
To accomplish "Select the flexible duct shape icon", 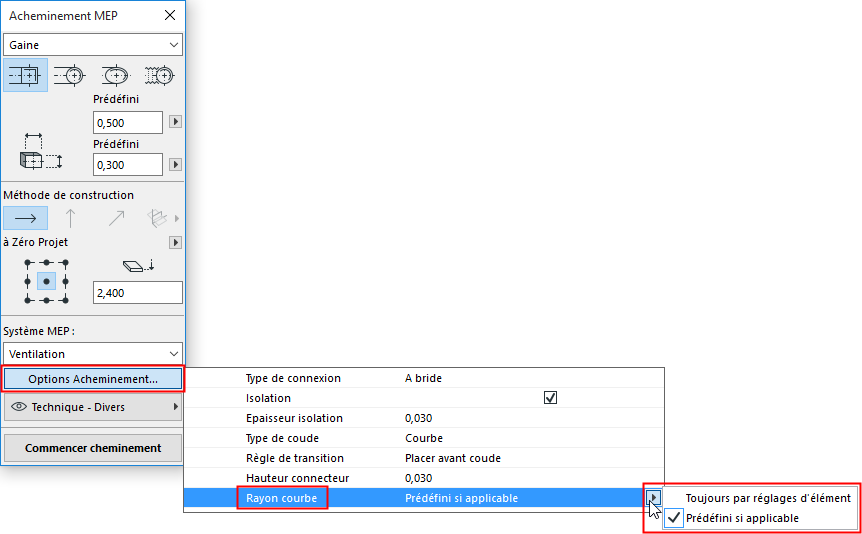I will (x=159, y=75).
